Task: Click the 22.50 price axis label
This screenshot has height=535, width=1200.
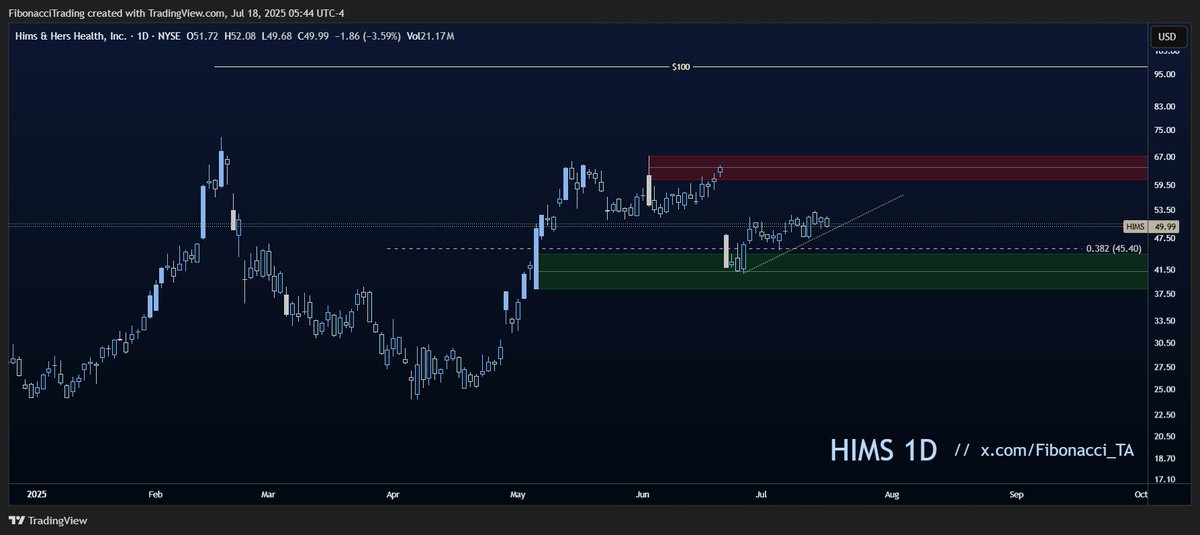Action: (x=1163, y=414)
